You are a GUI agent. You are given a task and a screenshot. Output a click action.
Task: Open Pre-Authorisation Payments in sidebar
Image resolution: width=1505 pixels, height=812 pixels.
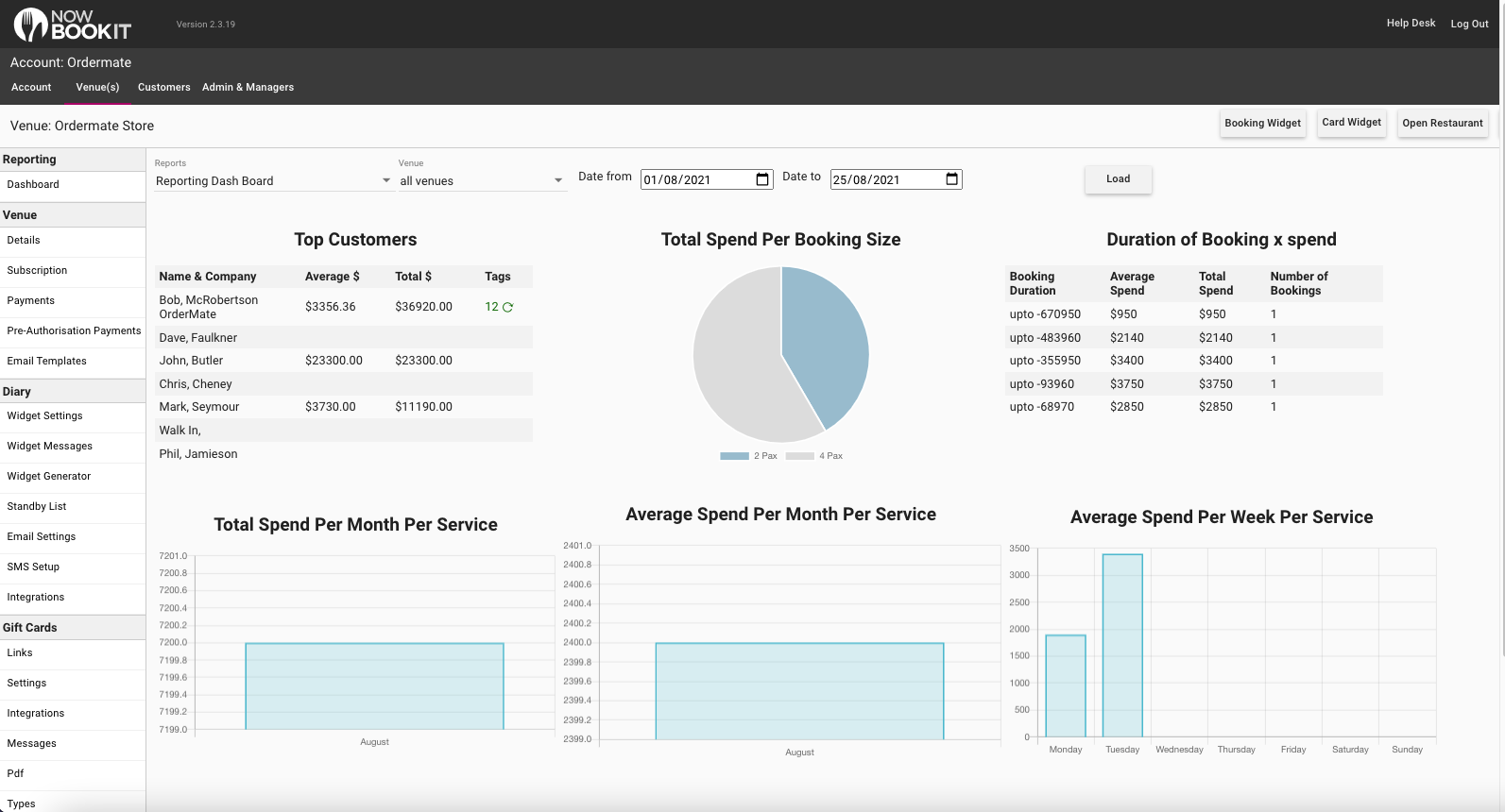(73, 330)
